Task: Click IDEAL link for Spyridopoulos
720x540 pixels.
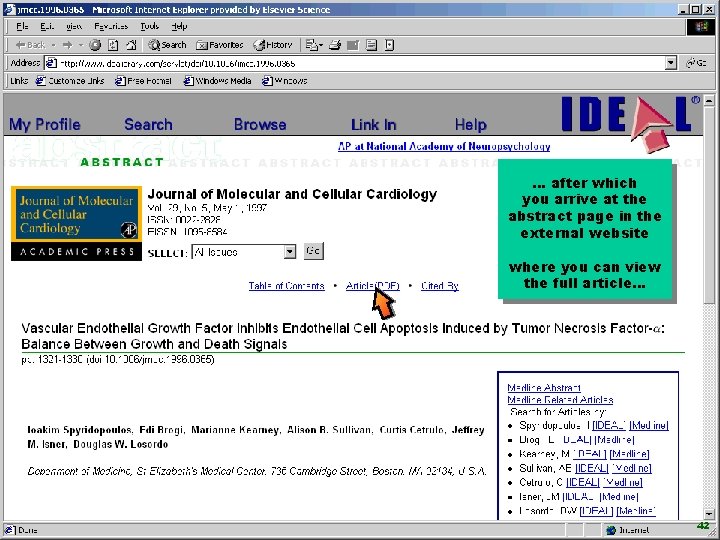Action: click(x=609, y=426)
